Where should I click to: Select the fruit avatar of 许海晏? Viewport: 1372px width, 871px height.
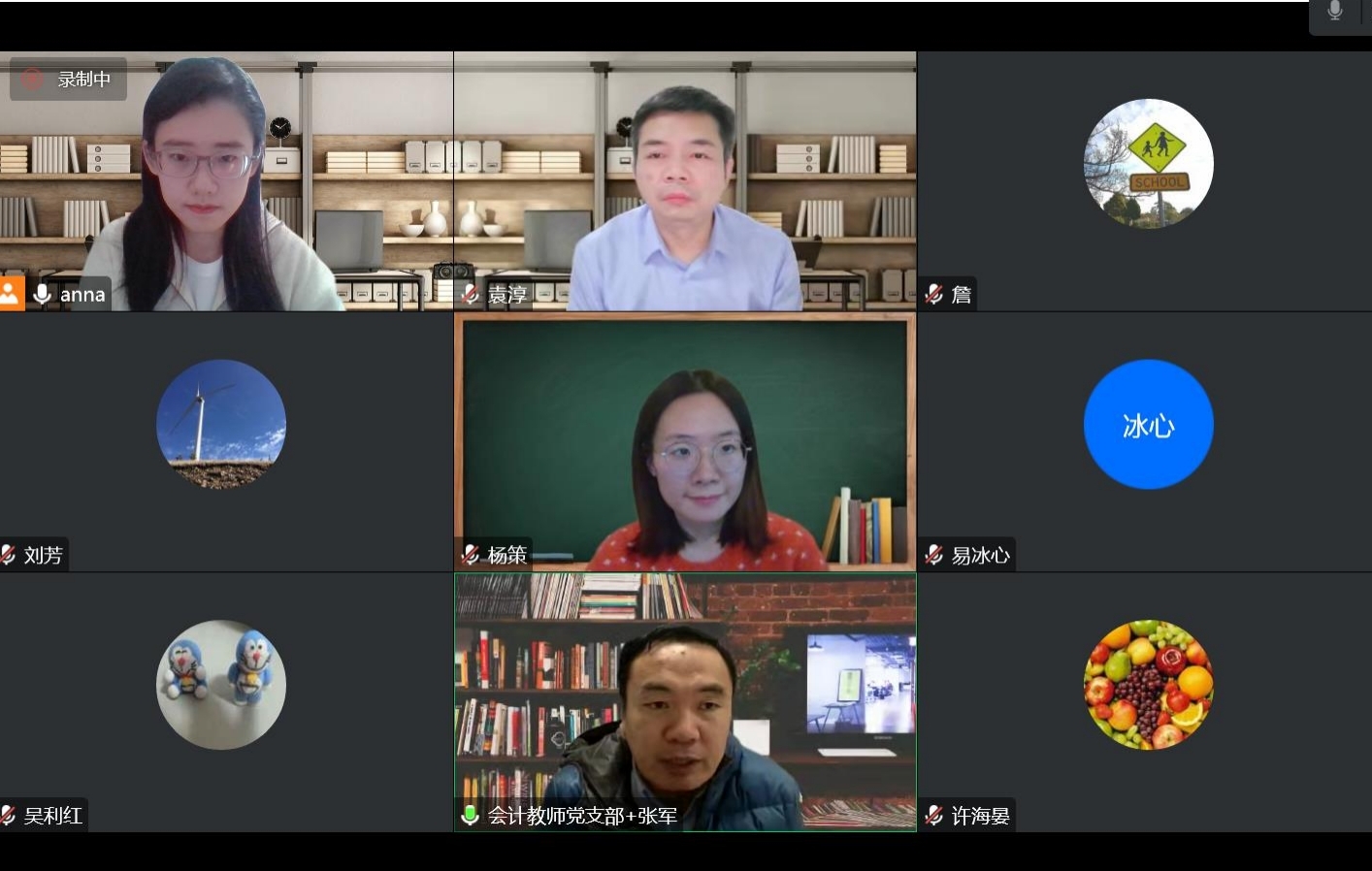point(1149,685)
